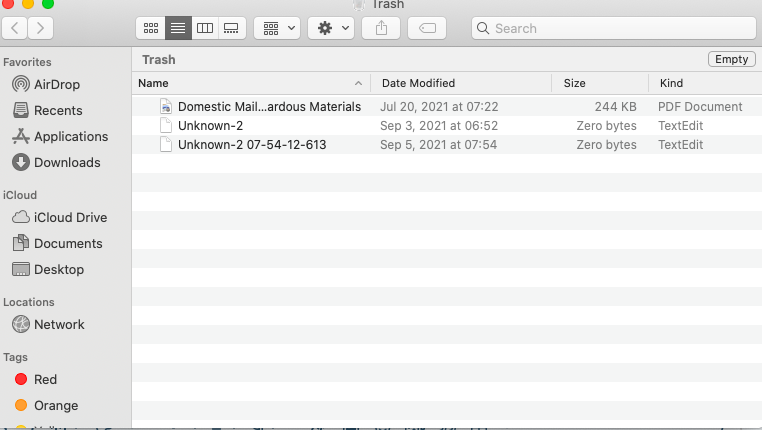Screen dimensions: 762x430
Task: Go forward with the right arrow
Action: [42, 28]
